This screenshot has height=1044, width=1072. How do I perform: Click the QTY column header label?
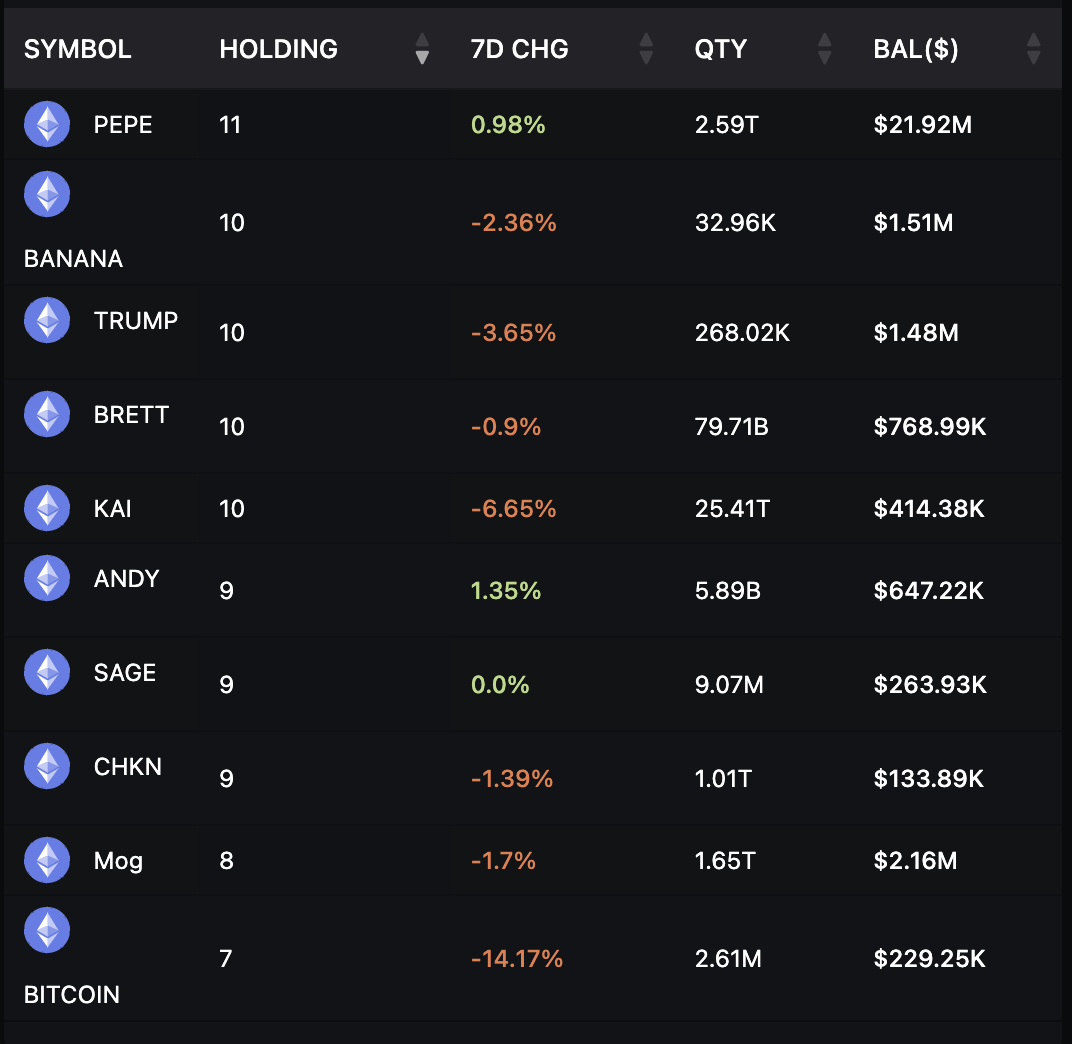coord(721,49)
